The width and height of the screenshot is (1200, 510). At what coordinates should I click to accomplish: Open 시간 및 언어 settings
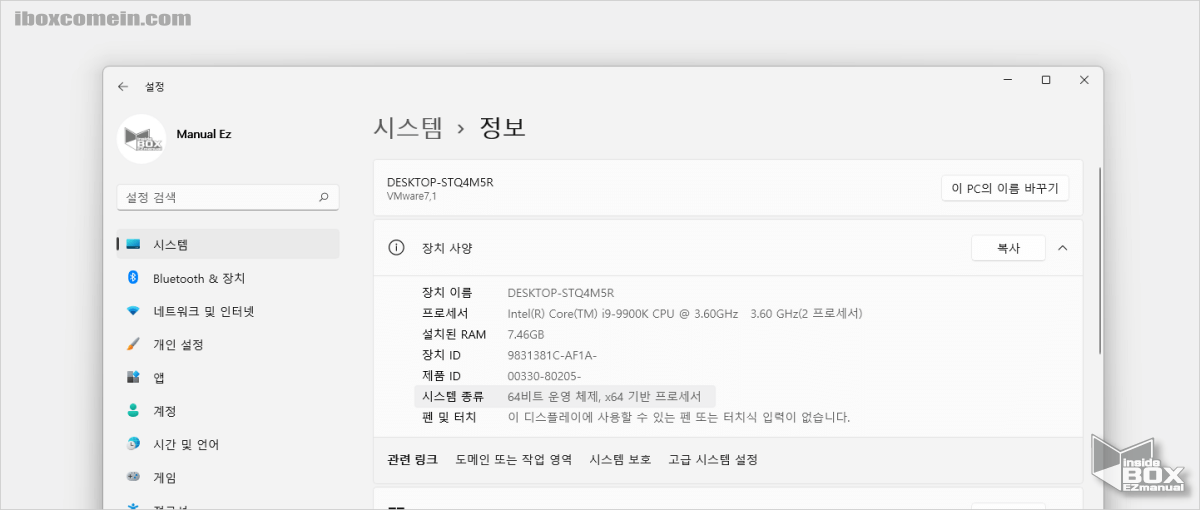click(x=228, y=444)
